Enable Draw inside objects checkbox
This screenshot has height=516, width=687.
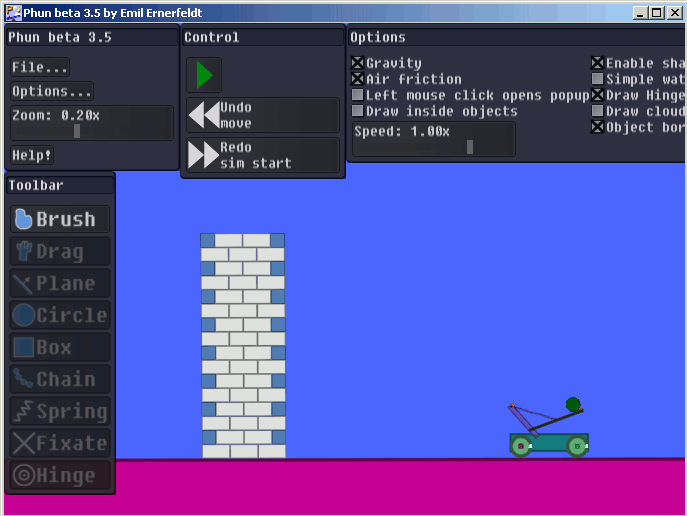358,111
